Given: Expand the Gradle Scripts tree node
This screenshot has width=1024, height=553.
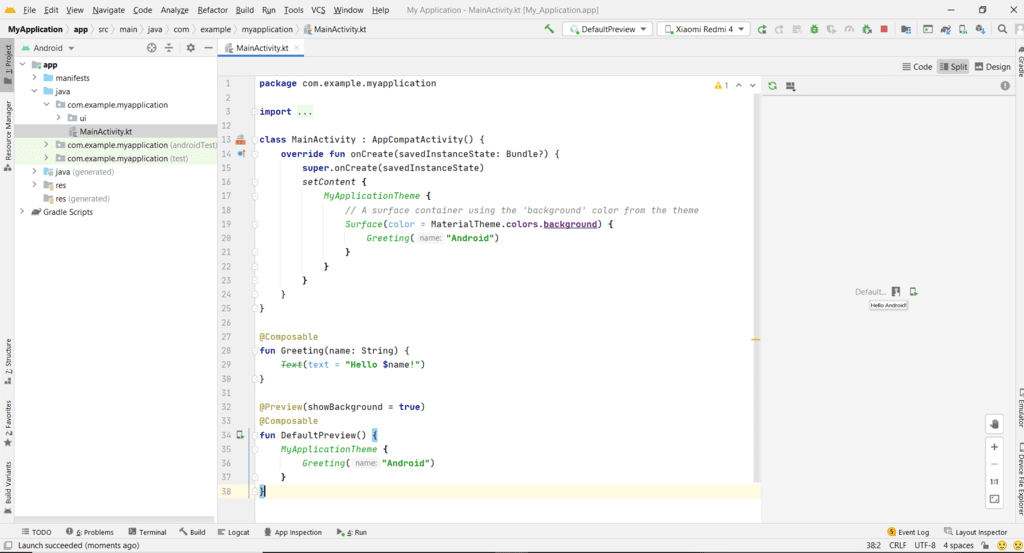Looking at the screenshot, I should (23, 212).
